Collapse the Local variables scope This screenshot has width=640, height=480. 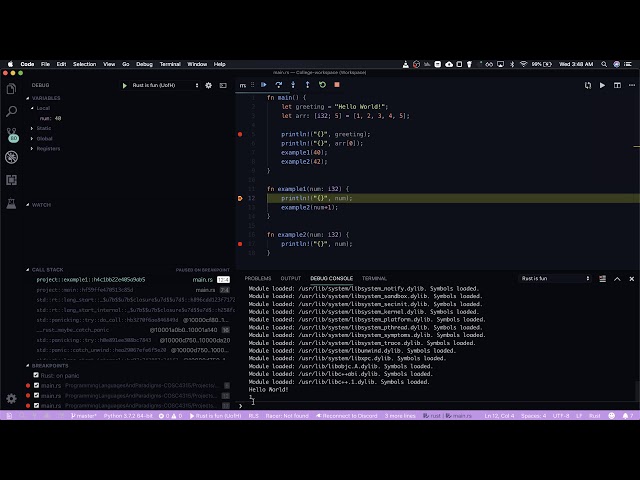(x=32, y=108)
